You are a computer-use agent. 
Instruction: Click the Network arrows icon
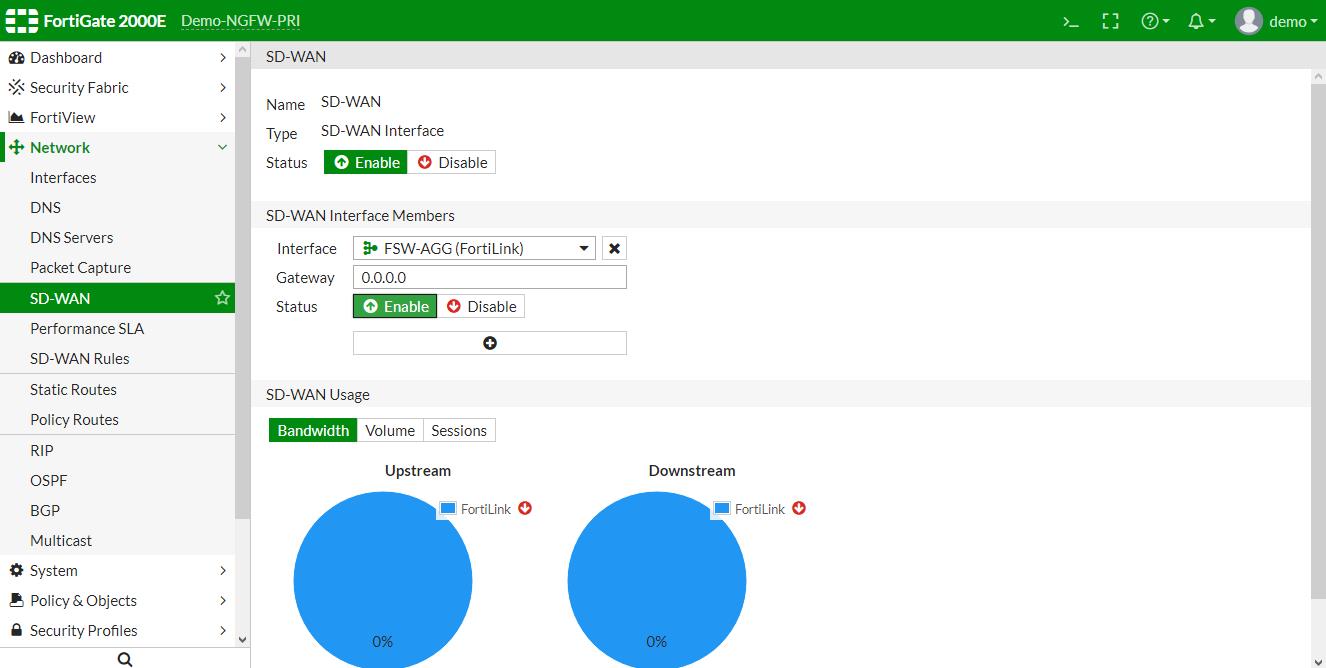click(16, 148)
